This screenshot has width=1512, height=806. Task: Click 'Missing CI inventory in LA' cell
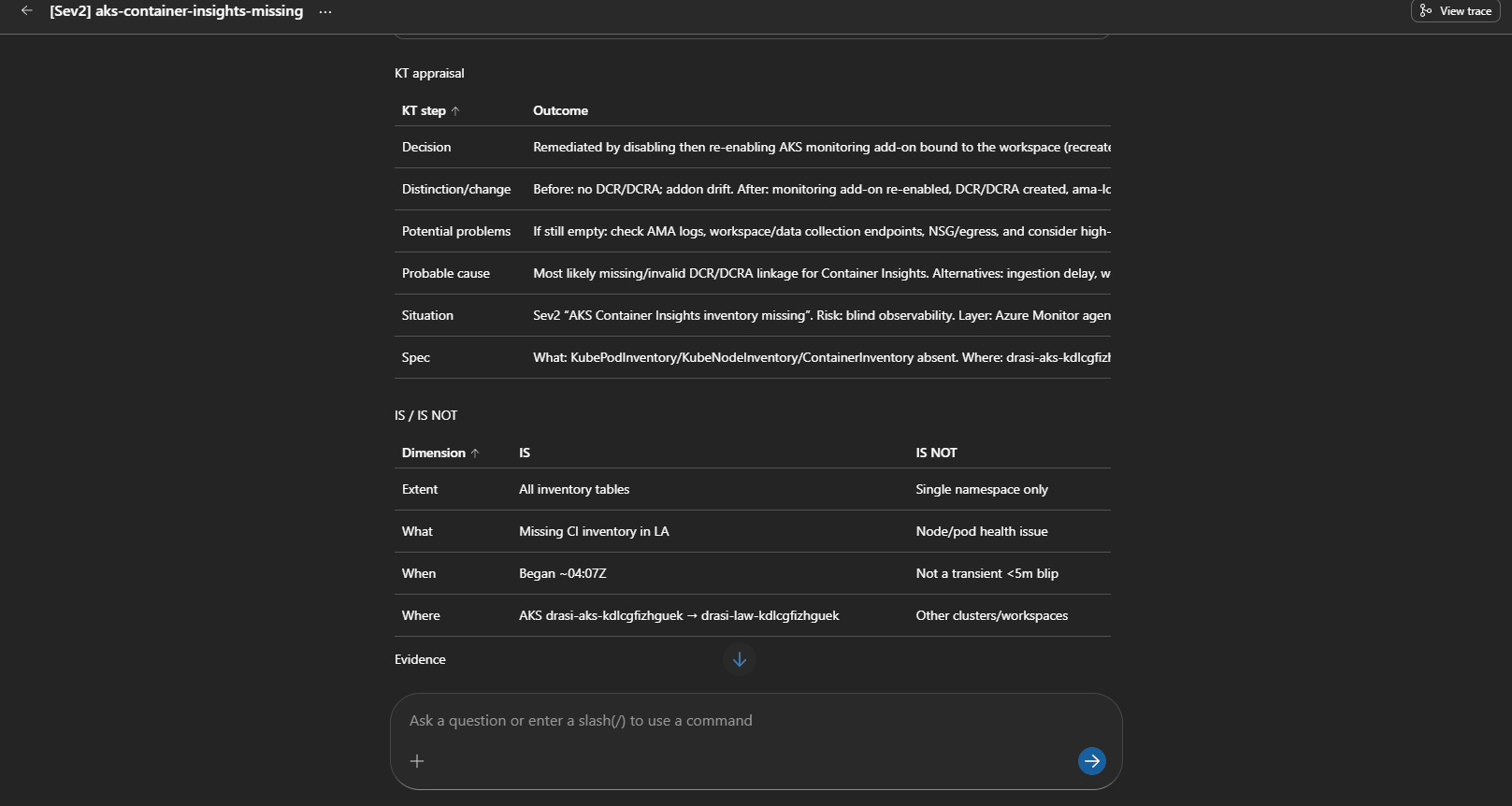[x=594, y=531]
